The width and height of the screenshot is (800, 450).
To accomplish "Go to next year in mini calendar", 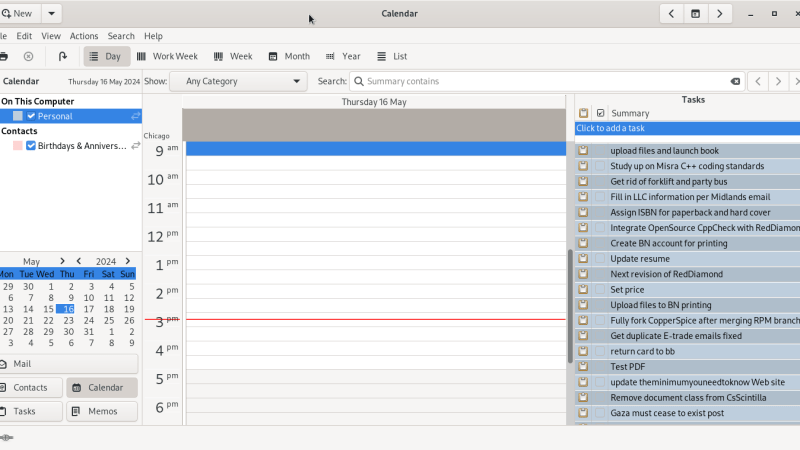I will click(x=128, y=261).
